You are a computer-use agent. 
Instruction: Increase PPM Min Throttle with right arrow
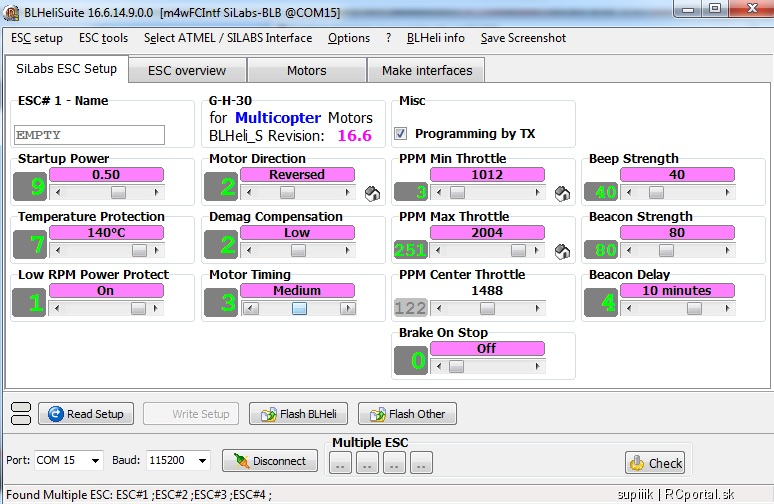pyautogui.click(x=538, y=193)
